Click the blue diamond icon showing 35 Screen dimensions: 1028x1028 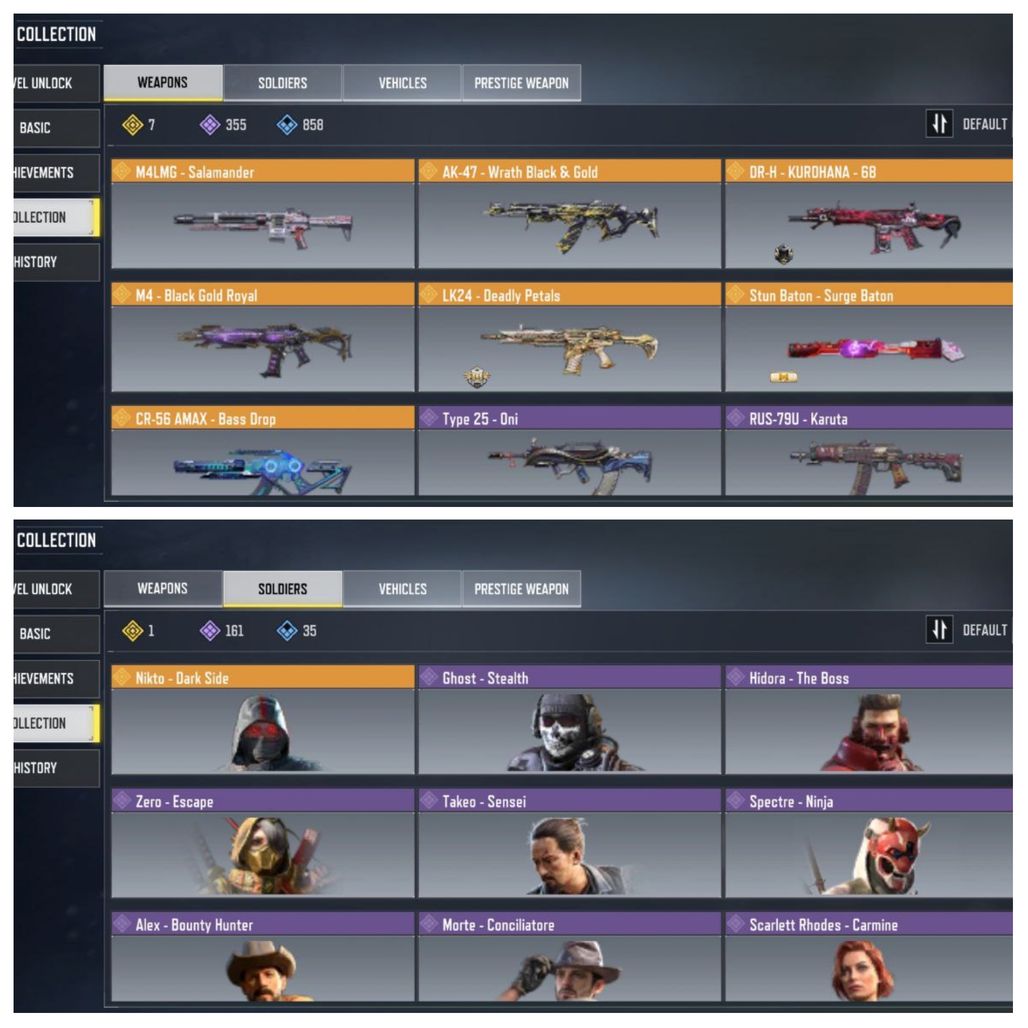[x=287, y=631]
